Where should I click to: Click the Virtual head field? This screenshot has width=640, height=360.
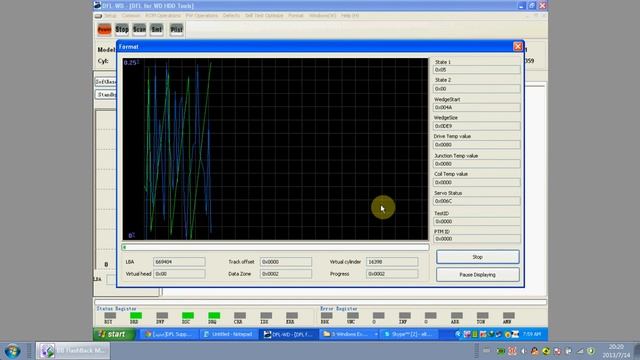[x=179, y=274]
